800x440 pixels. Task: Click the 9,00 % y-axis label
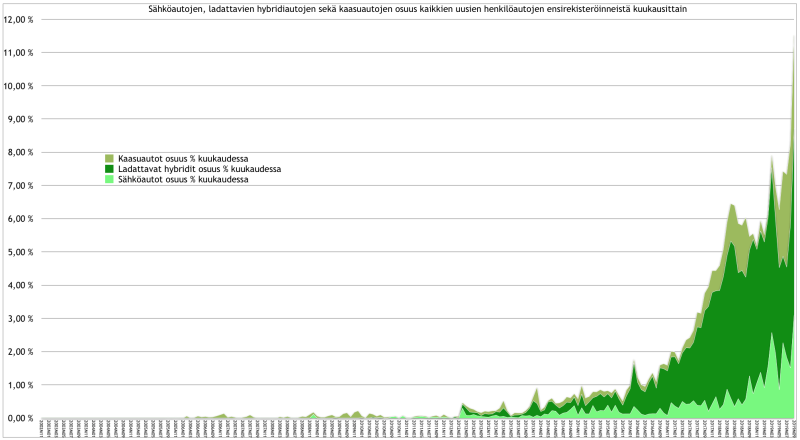pos(21,119)
